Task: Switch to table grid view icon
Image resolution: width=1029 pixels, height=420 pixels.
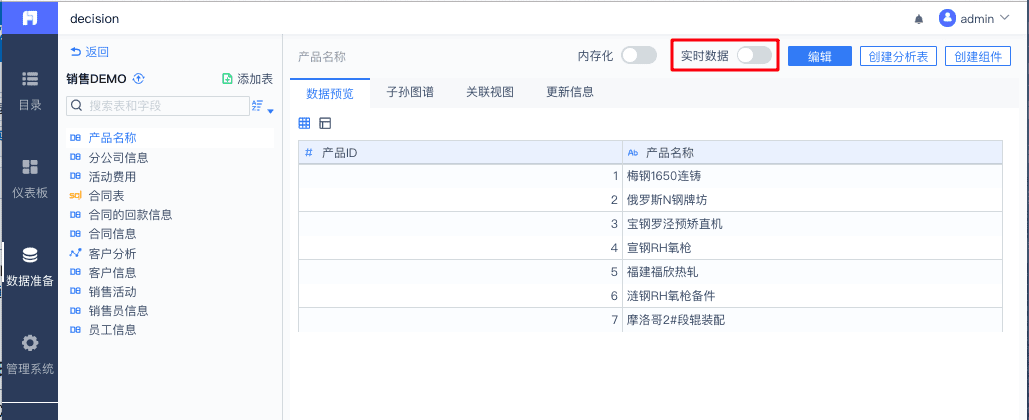Action: (305, 123)
